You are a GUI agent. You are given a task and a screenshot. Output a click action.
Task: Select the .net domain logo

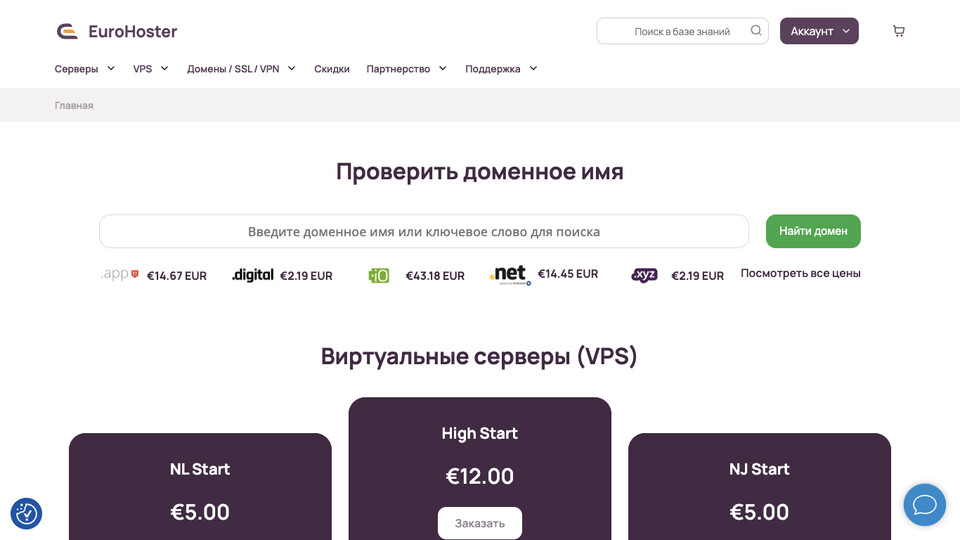[511, 275]
